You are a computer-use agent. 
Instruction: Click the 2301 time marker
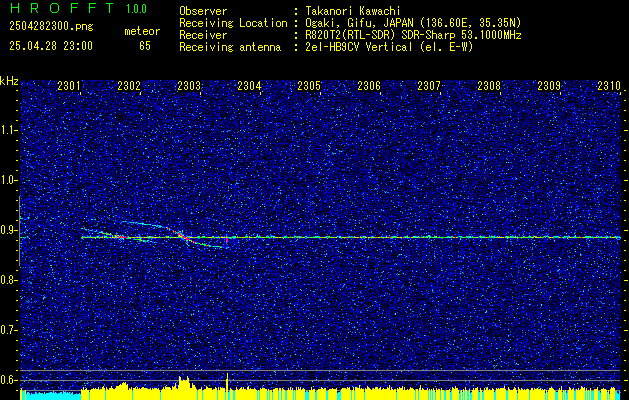pyautogui.click(x=69, y=85)
